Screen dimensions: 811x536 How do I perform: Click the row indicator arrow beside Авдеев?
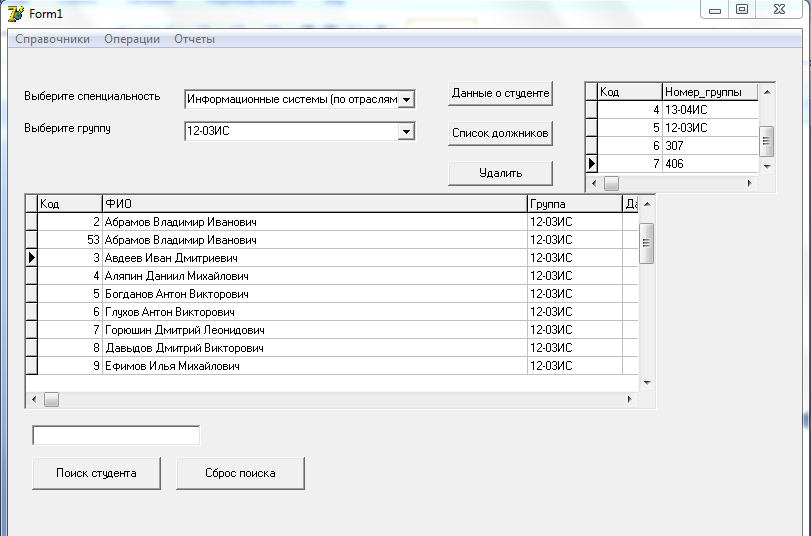coord(32,258)
